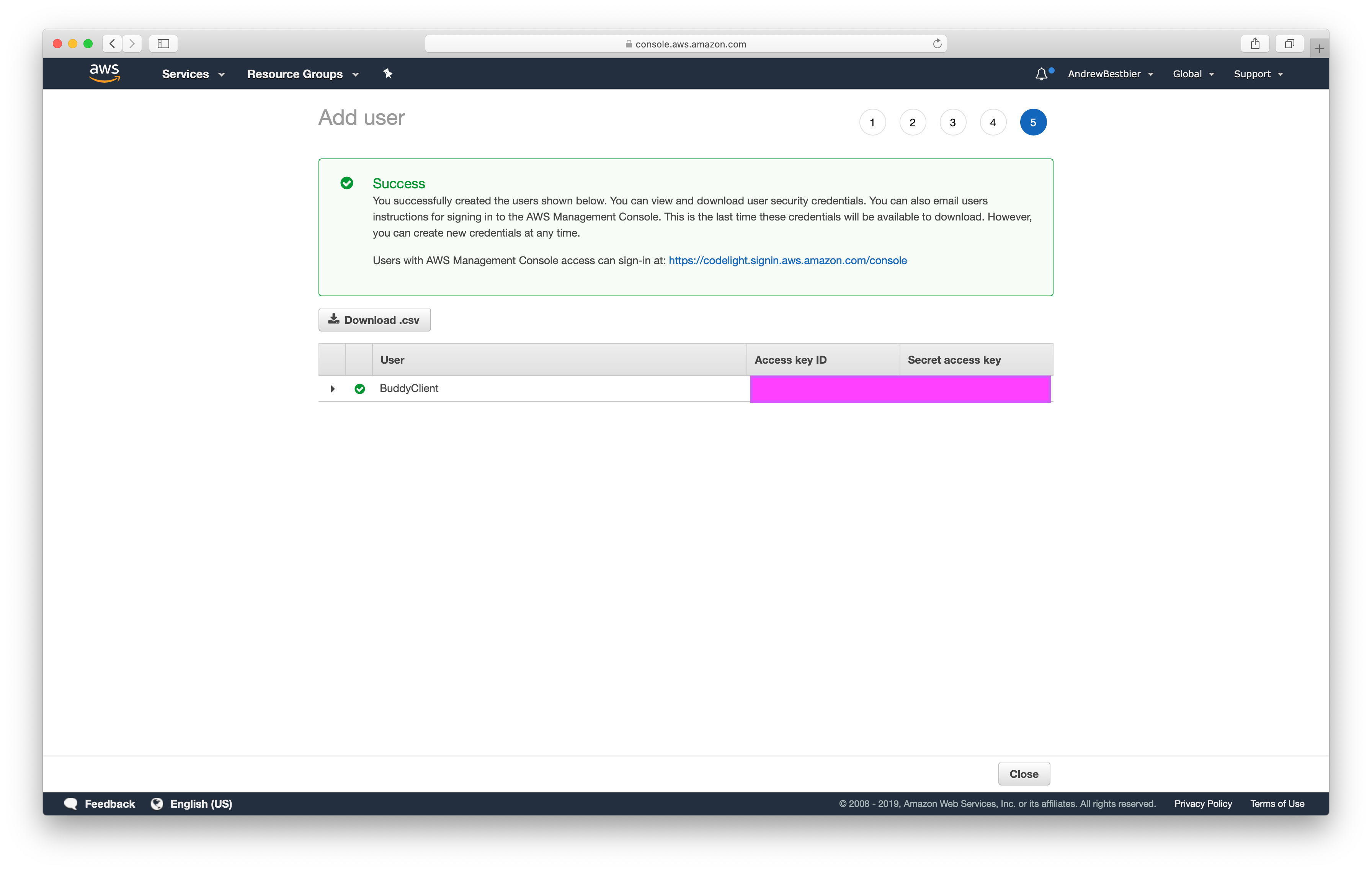
Task: Click the pin shortcuts icon
Action: [387, 73]
